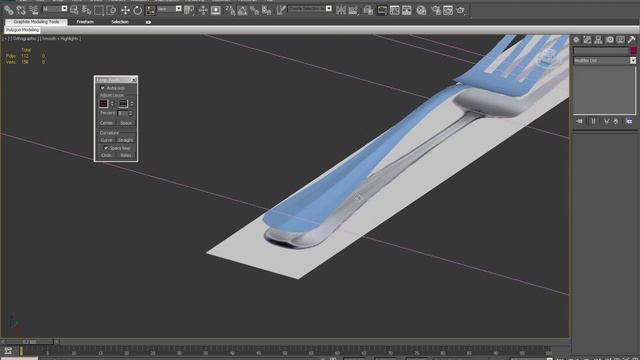The width and height of the screenshot is (640, 360).
Task: Open the selection filter dropdown
Action: pyautogui.click(x=64, y=9)
